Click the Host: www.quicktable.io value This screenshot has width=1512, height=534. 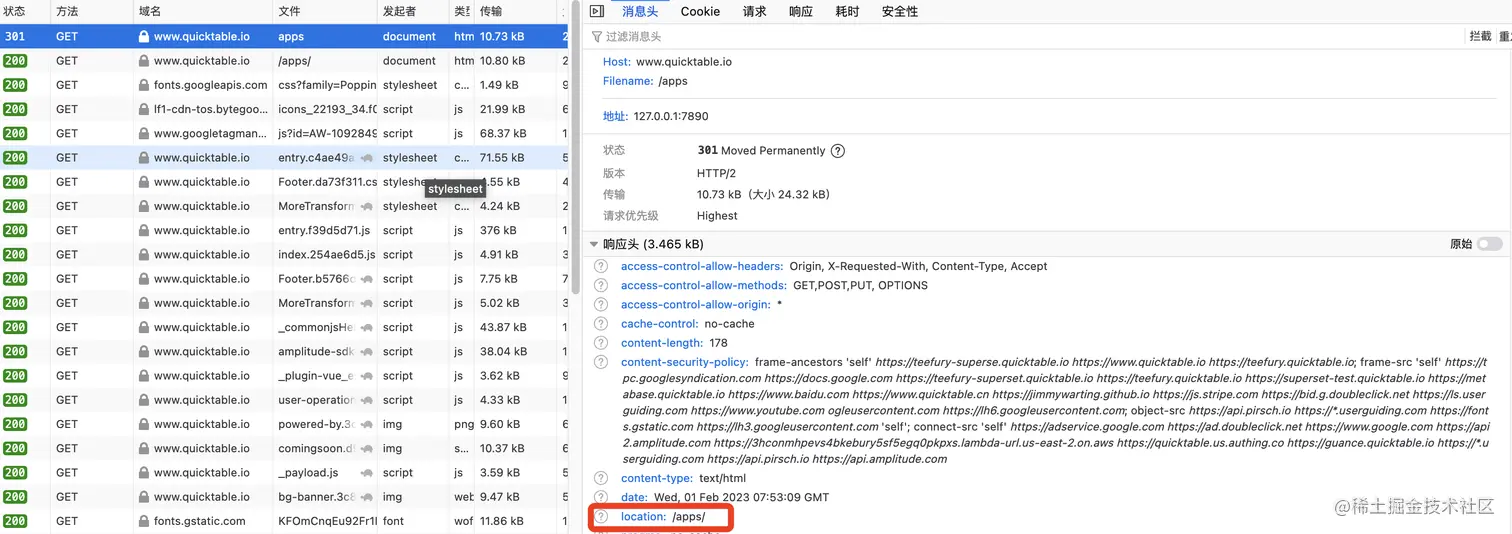coord(684,62)
